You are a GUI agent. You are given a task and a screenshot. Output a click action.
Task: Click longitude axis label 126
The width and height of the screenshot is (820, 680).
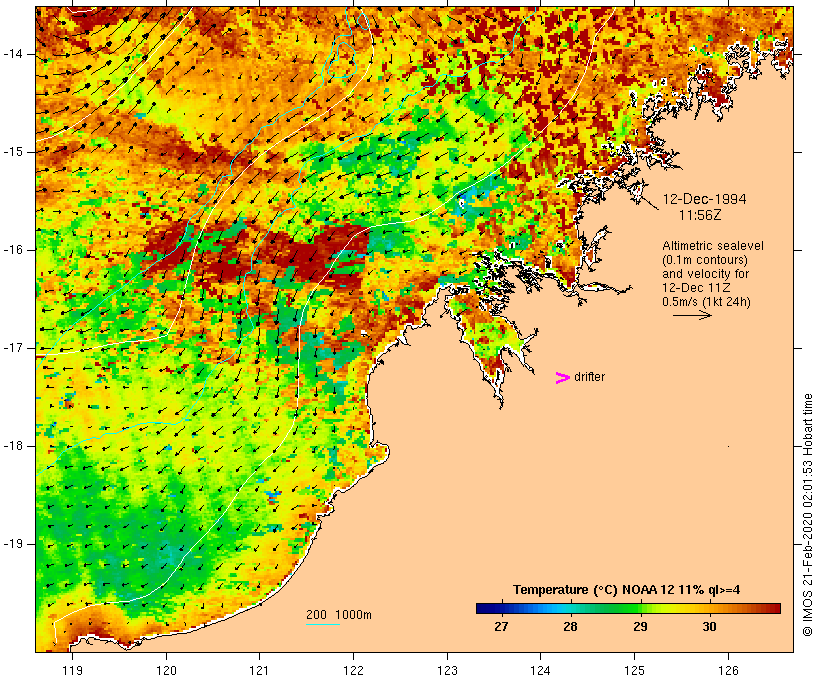coord(728,670)
